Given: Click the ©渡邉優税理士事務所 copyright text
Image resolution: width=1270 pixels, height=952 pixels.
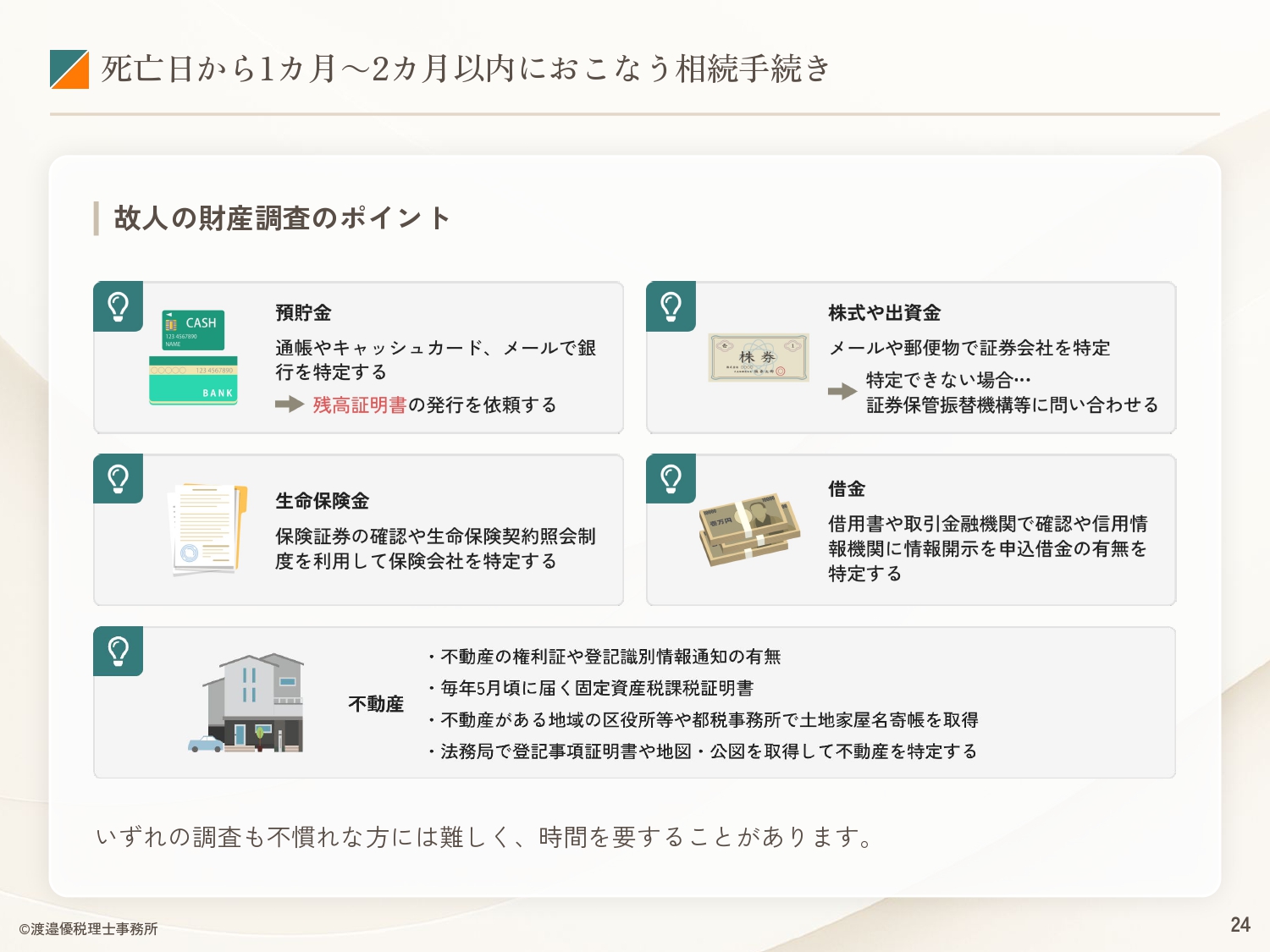Looking at the screenshot, I should click(88, 929).
